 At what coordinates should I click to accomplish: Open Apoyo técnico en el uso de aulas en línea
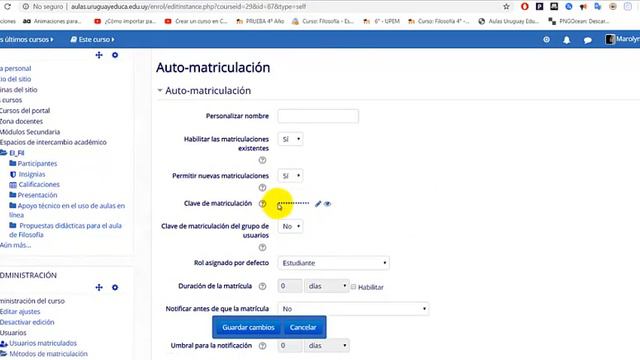(67, 210)
